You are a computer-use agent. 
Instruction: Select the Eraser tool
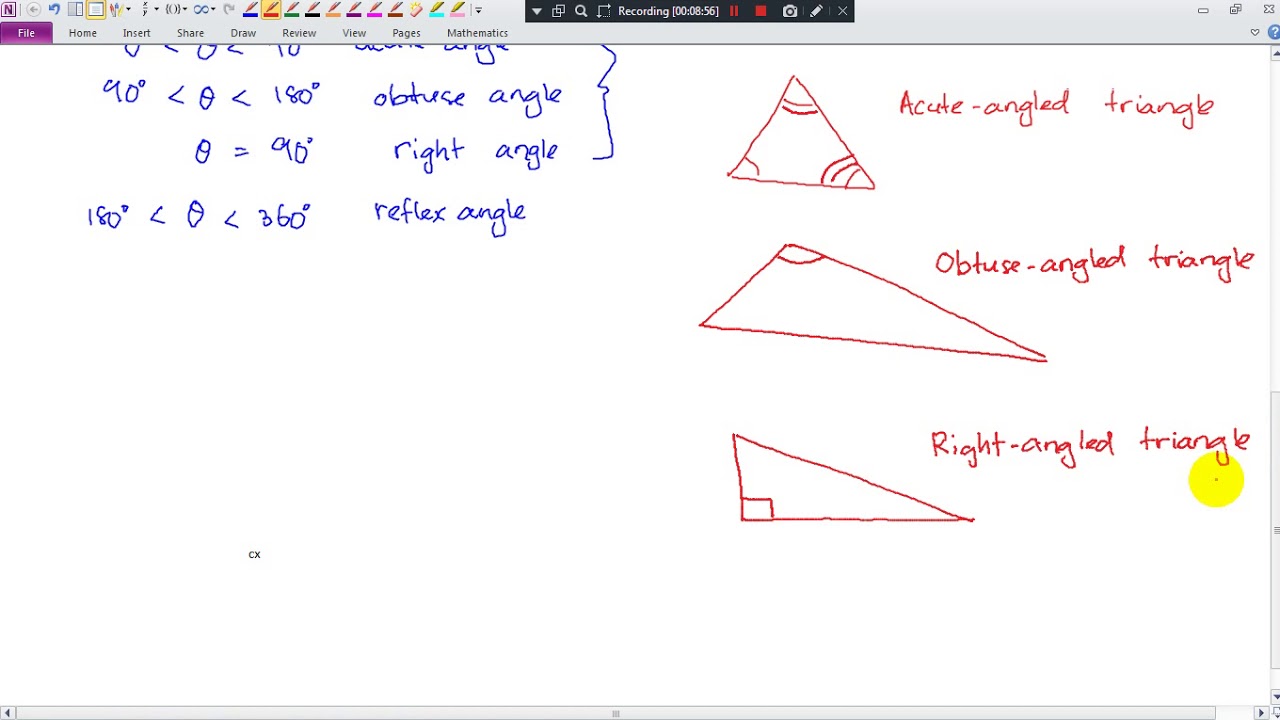[x=416, y=10]
